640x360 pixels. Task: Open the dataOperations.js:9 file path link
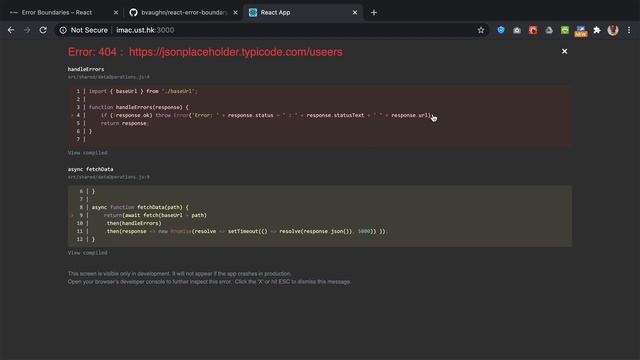click(x=109, y=177)
